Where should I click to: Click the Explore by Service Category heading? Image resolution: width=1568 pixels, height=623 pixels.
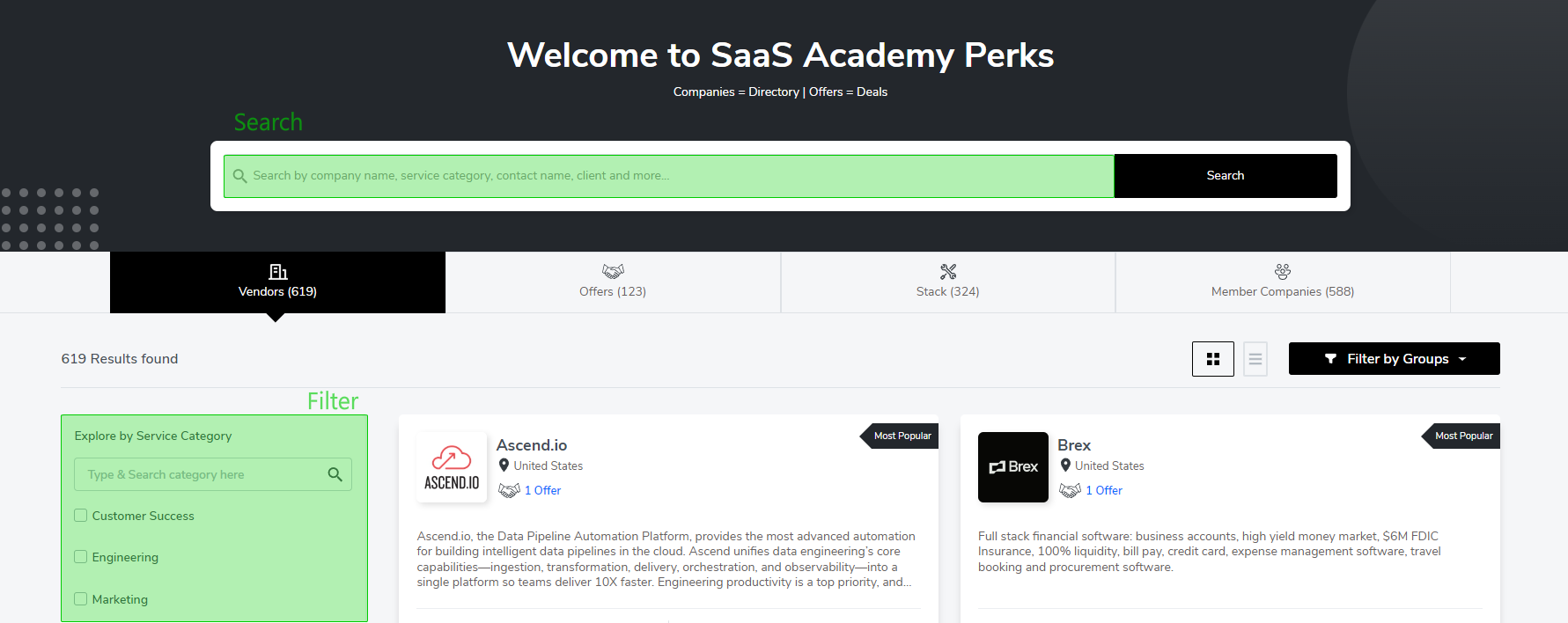tap(153, 436)
